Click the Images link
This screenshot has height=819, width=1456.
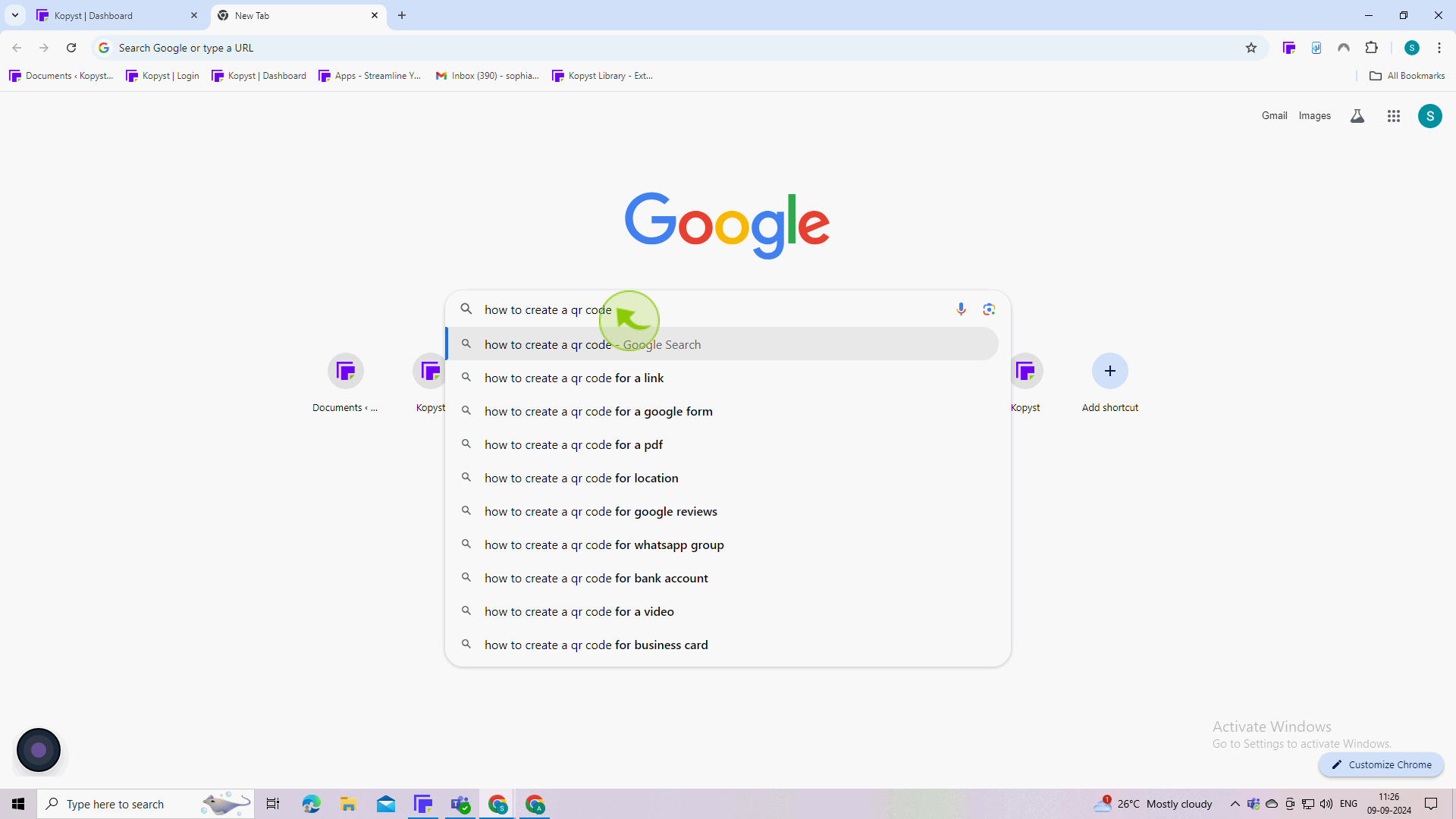point(1315,116)
